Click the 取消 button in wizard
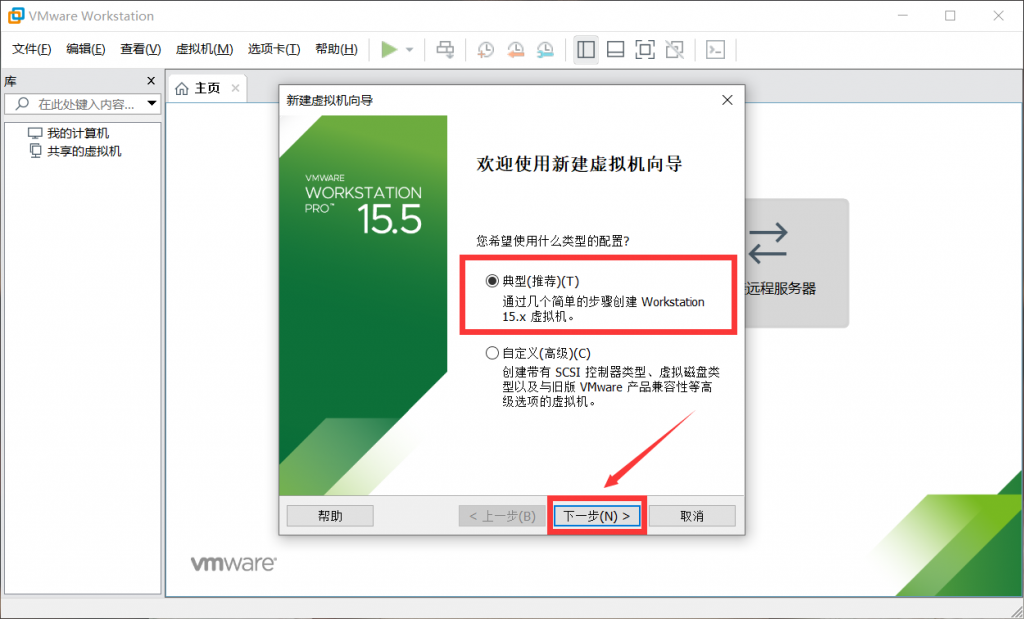1024x619 pixels. click(692, 516)
